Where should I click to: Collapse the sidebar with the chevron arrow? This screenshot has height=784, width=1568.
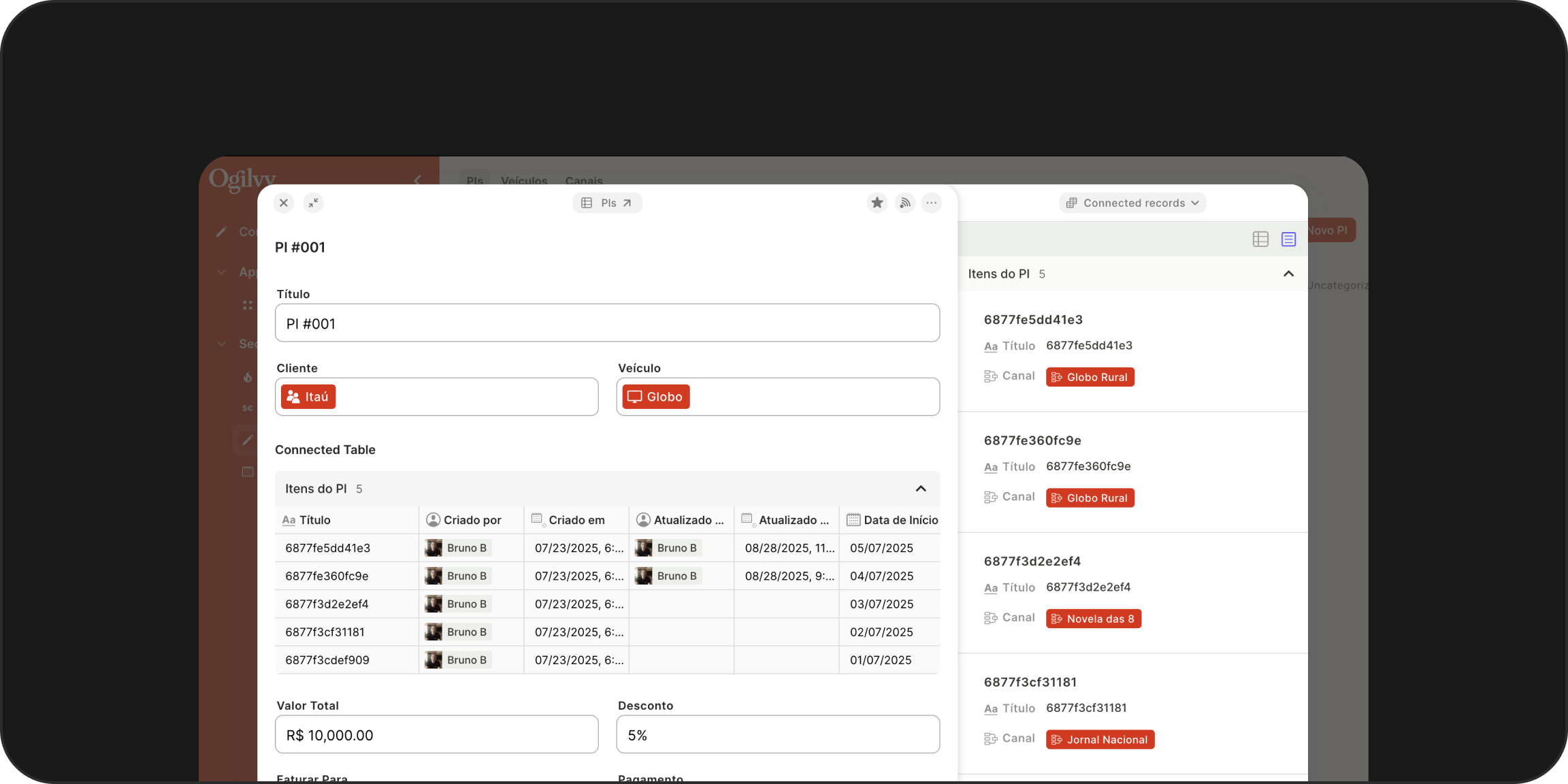point(417,180)
